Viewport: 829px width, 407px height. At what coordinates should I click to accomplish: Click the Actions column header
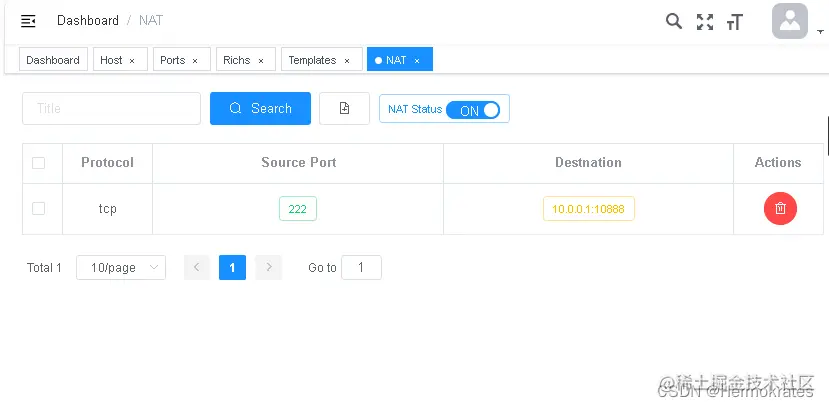[778, 162]
